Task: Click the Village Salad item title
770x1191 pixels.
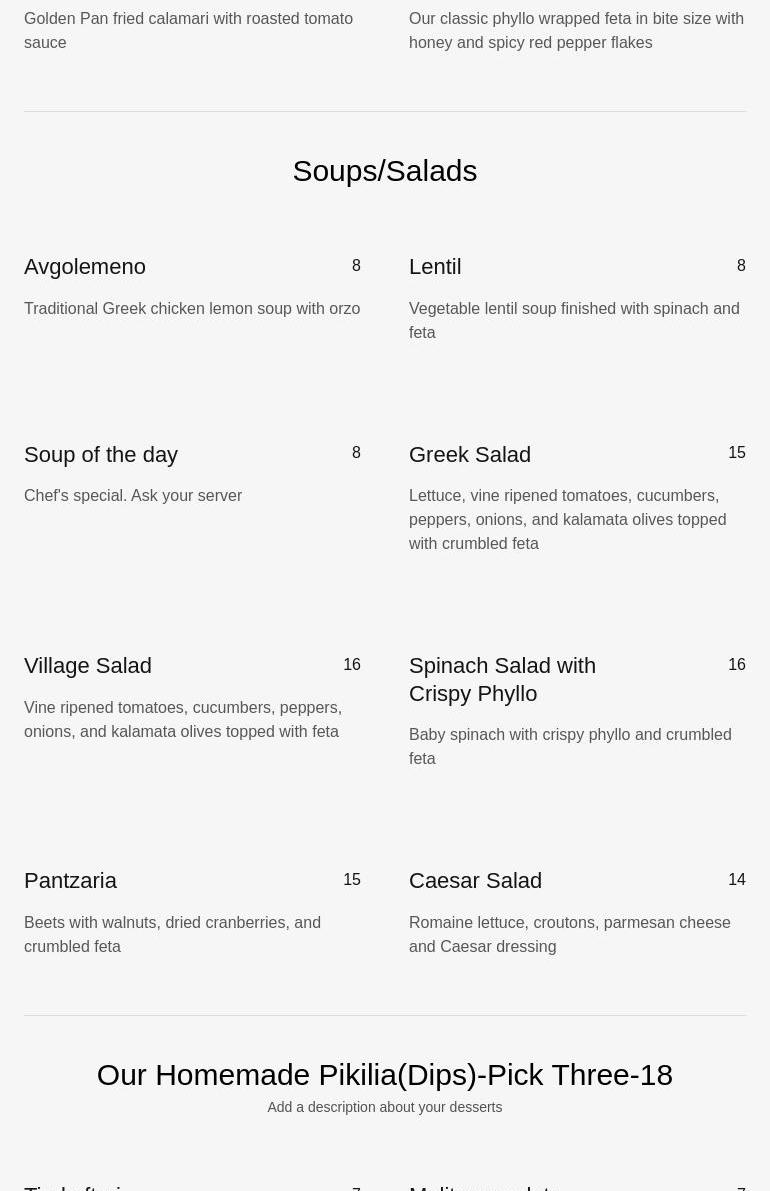Action: 88,666
